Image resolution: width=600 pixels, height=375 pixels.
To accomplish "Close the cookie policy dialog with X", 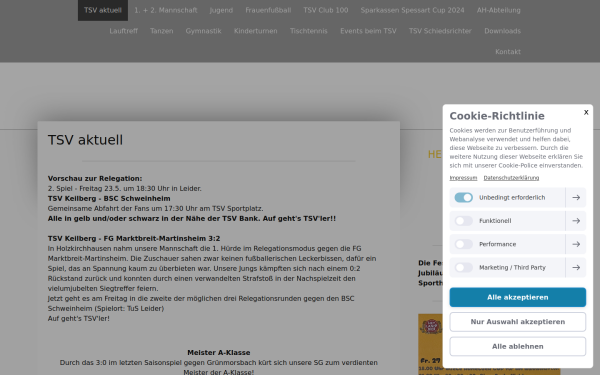I will [x=586, y=112].
